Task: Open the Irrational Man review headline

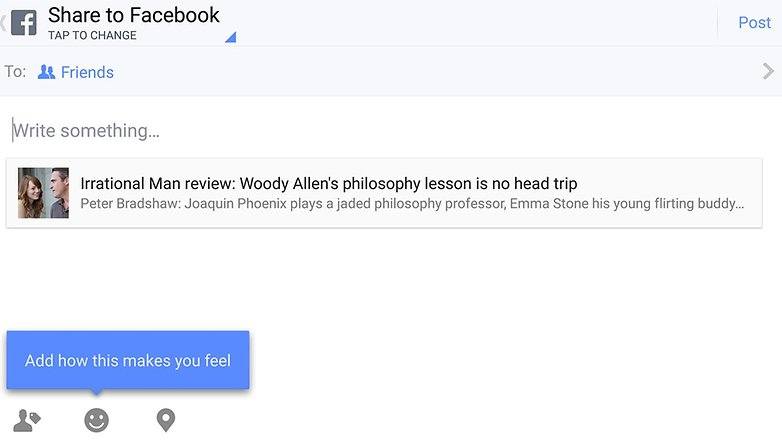Action: [328, 184]
